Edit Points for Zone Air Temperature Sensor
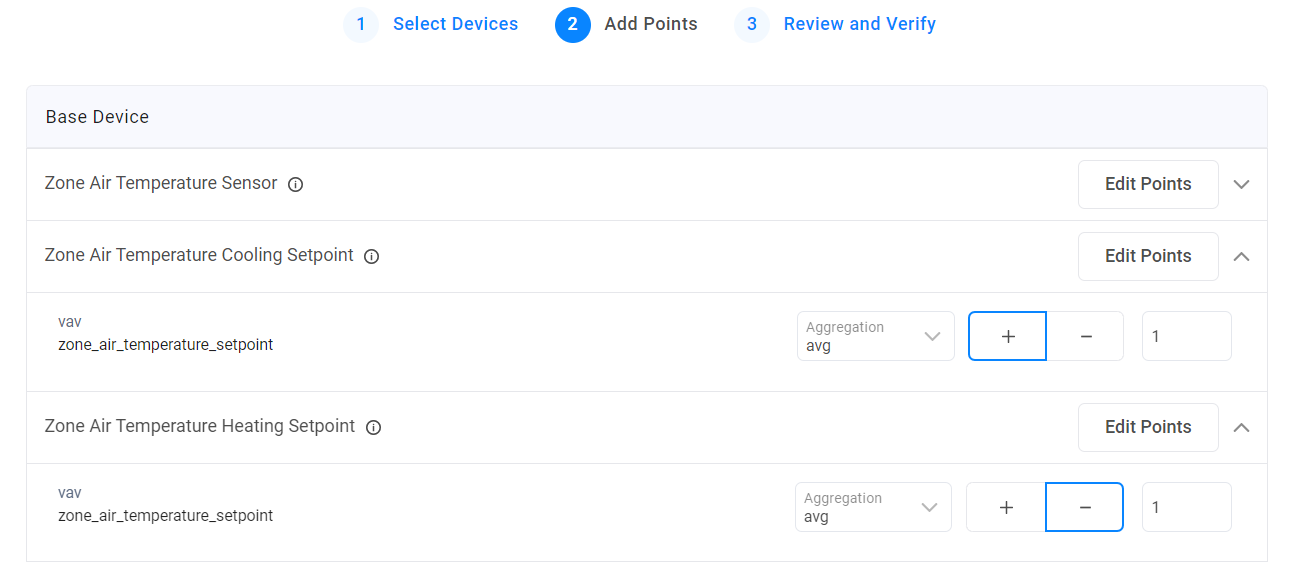The height and width of the screenshot is (562, 1312). (x=1148, y=184)
